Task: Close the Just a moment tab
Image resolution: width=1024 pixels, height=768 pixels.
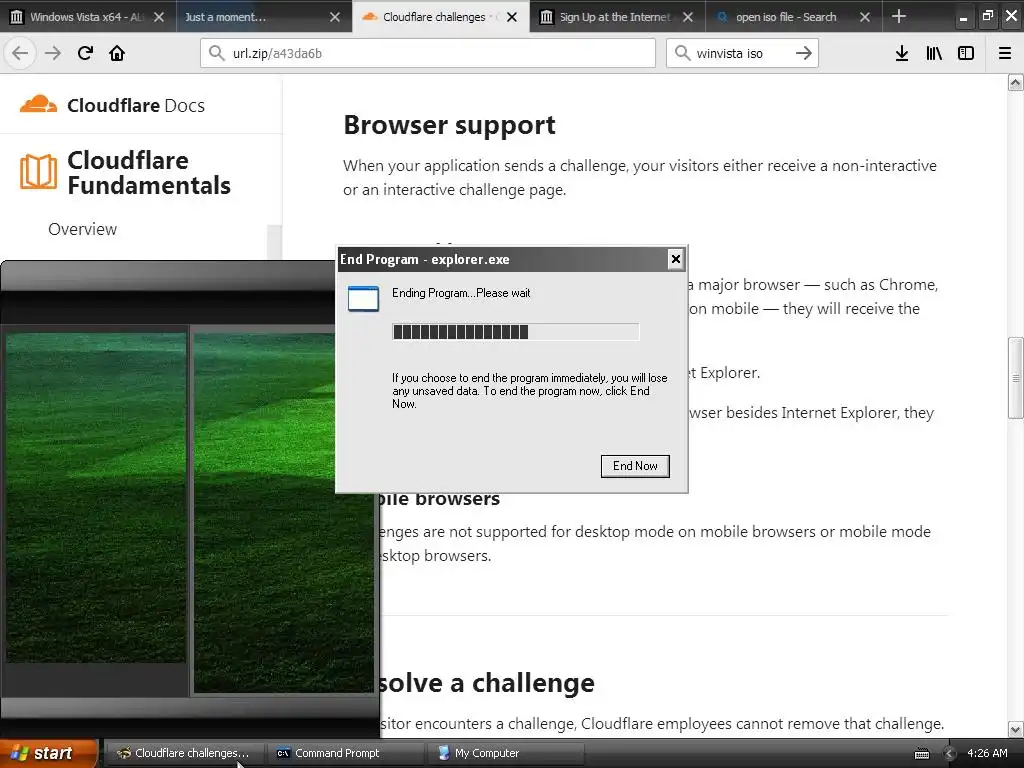Action: coord(335,17)
